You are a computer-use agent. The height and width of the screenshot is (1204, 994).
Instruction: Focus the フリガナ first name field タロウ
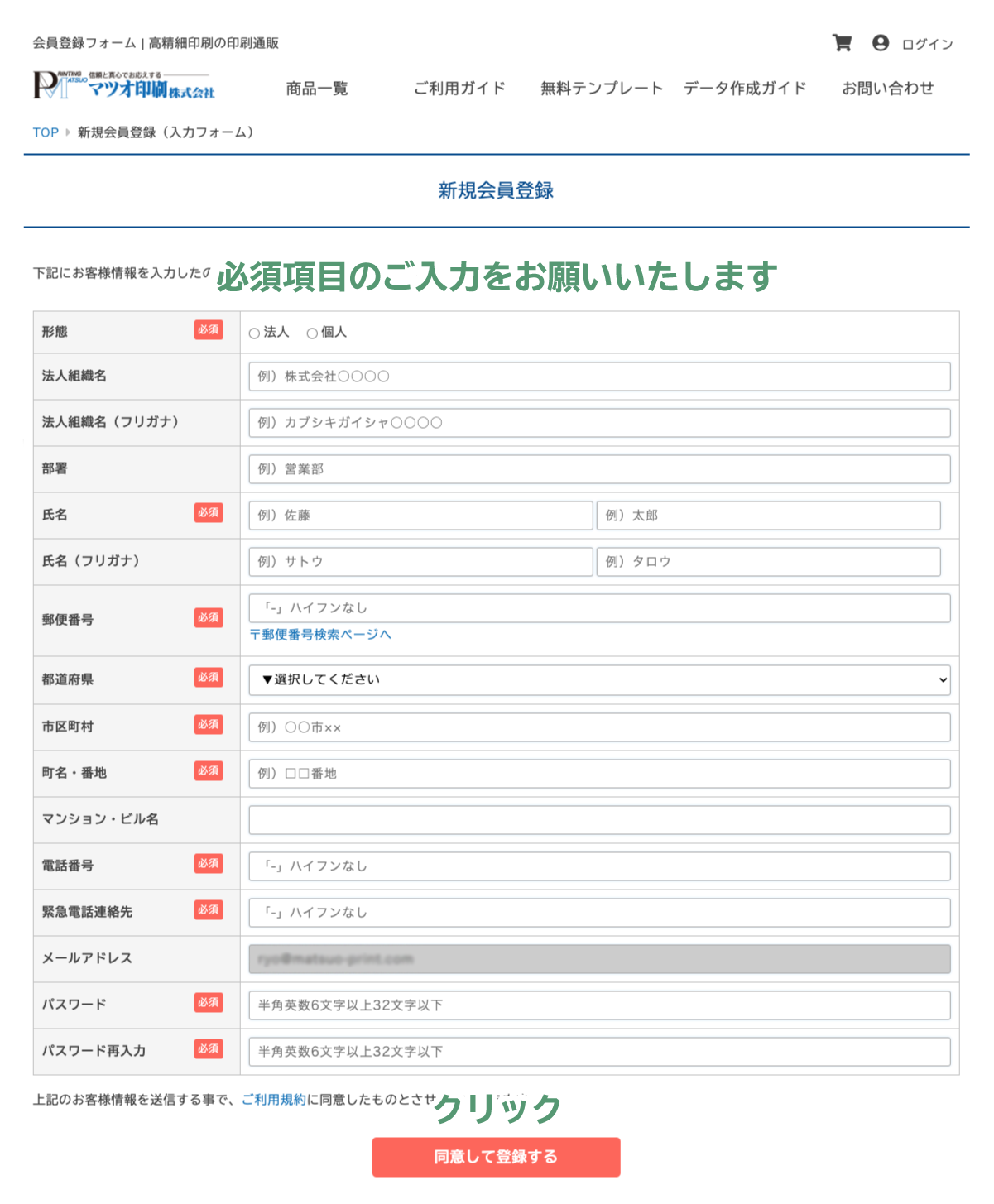click(x=768, y=562)
